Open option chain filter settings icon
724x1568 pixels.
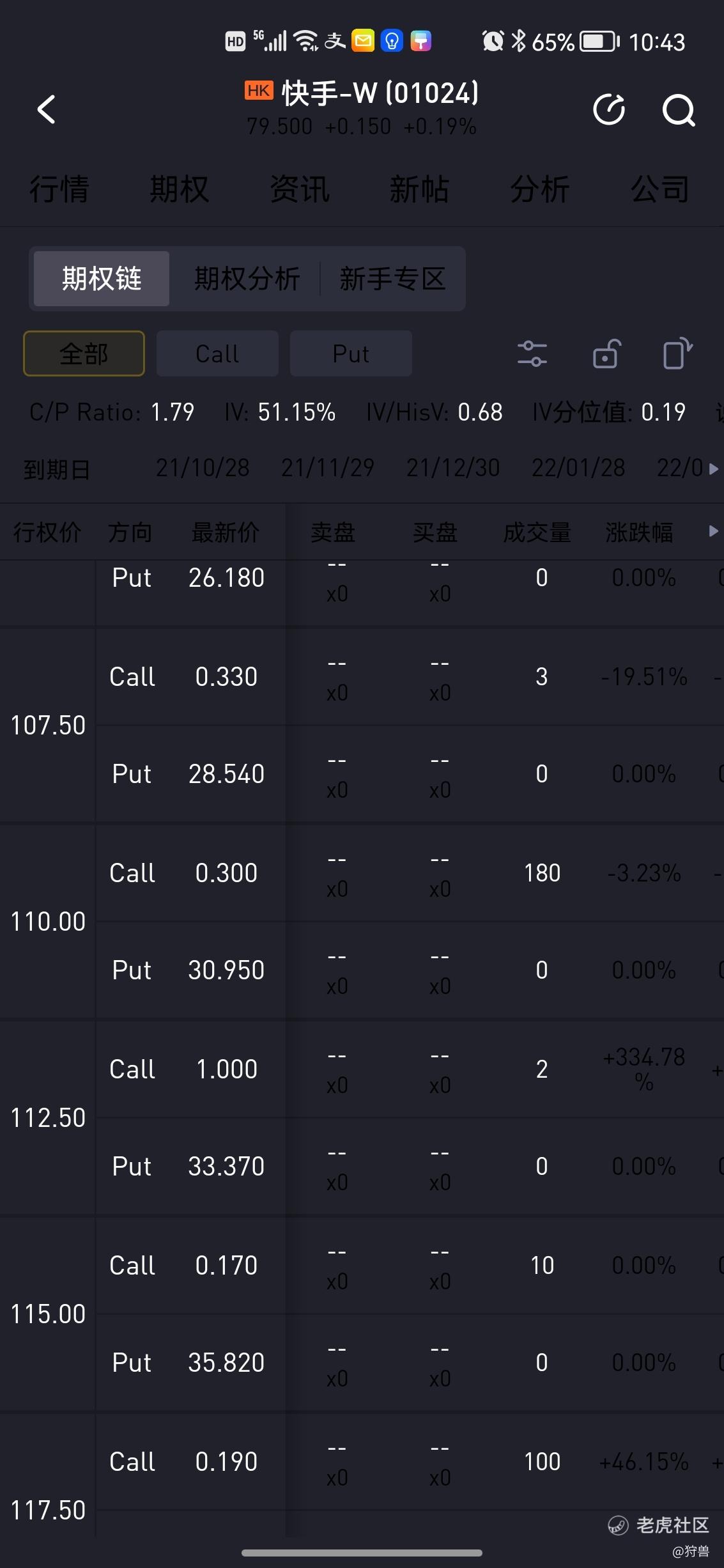(x=532, y=353)
